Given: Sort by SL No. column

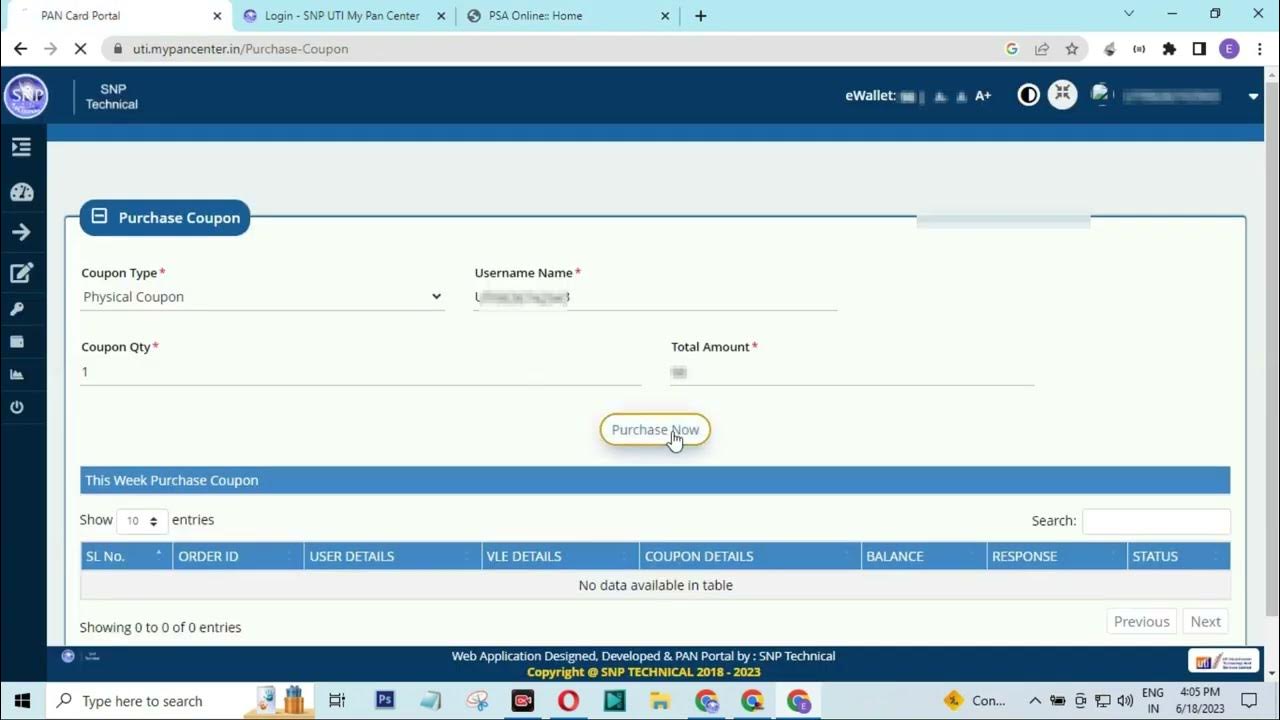Looking at the screenshot, I should pyautogui.click(x=126, y=556).
